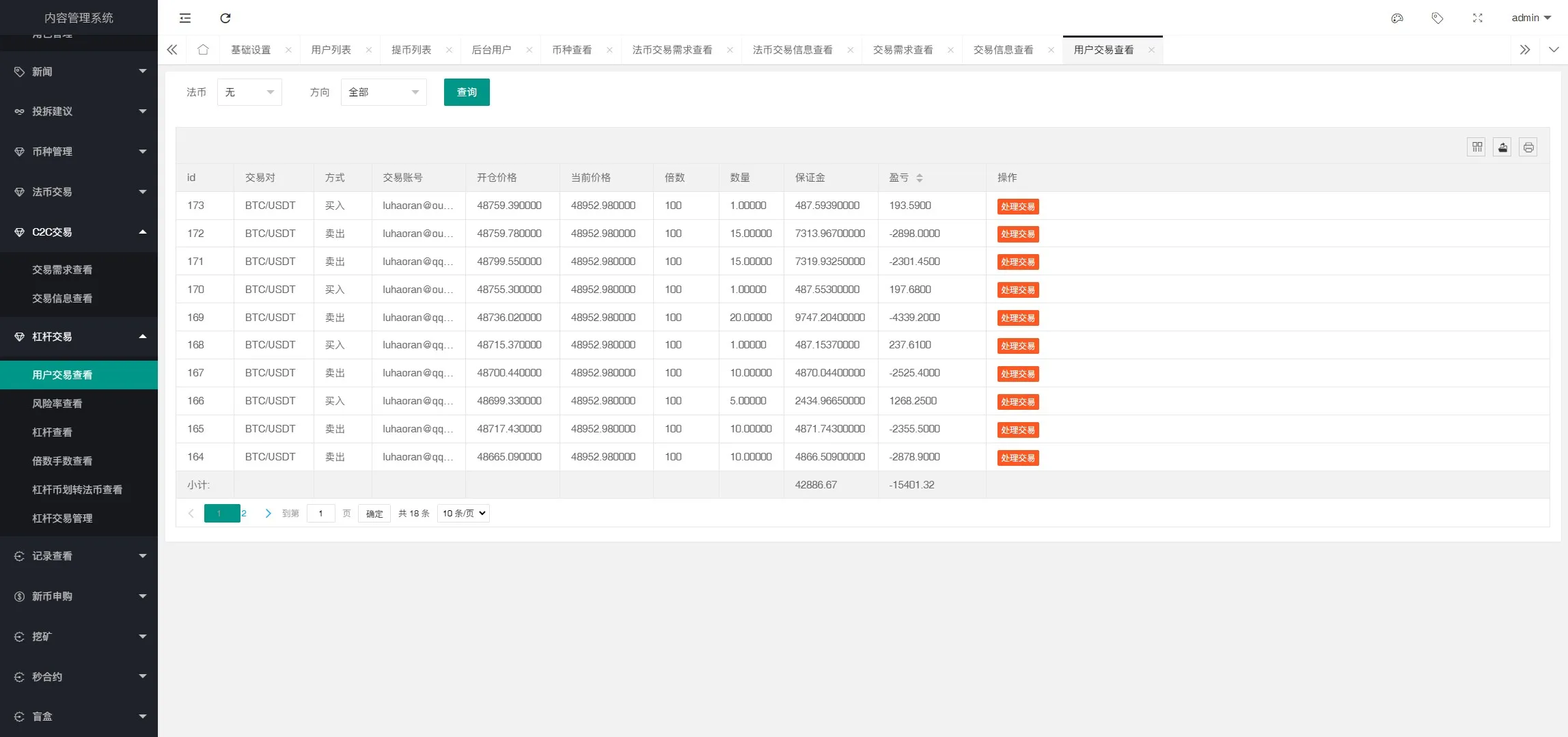
Task: Switch to the 币种查看 tab
Action: pos(572,50)
